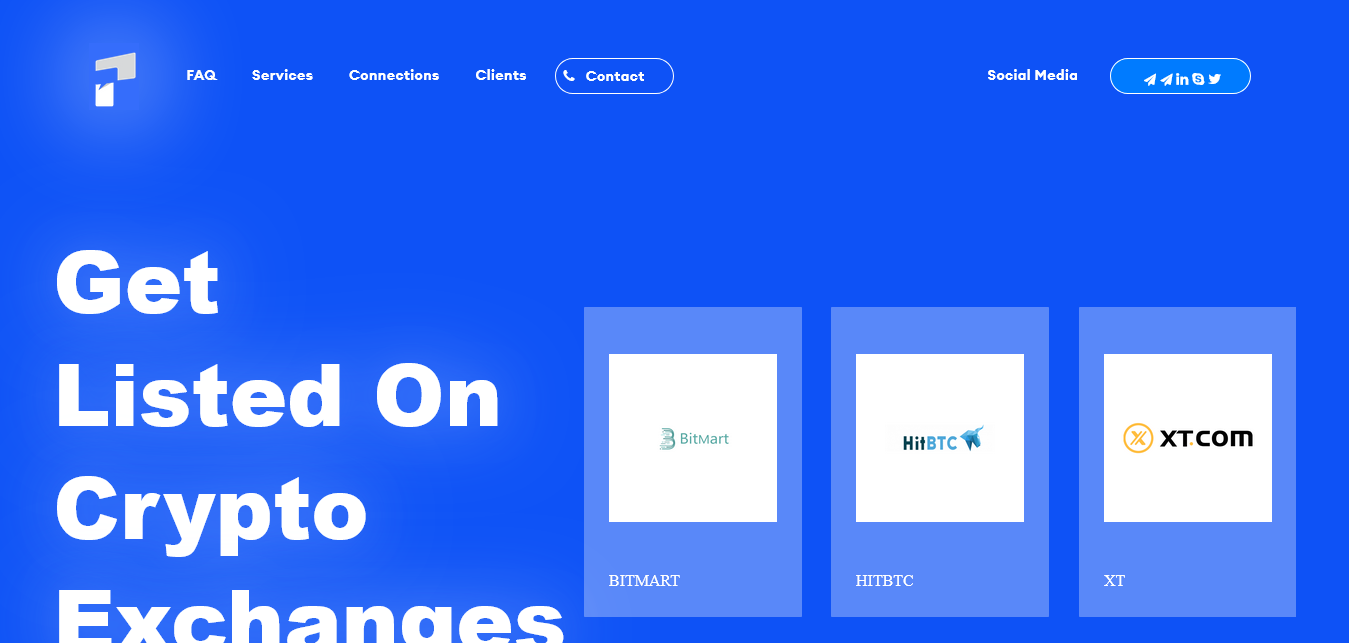Image resolution: width=1349 pixels, height=643 pixels.
Task: Open the second Telegram icon link
Action: (1166, 80)
